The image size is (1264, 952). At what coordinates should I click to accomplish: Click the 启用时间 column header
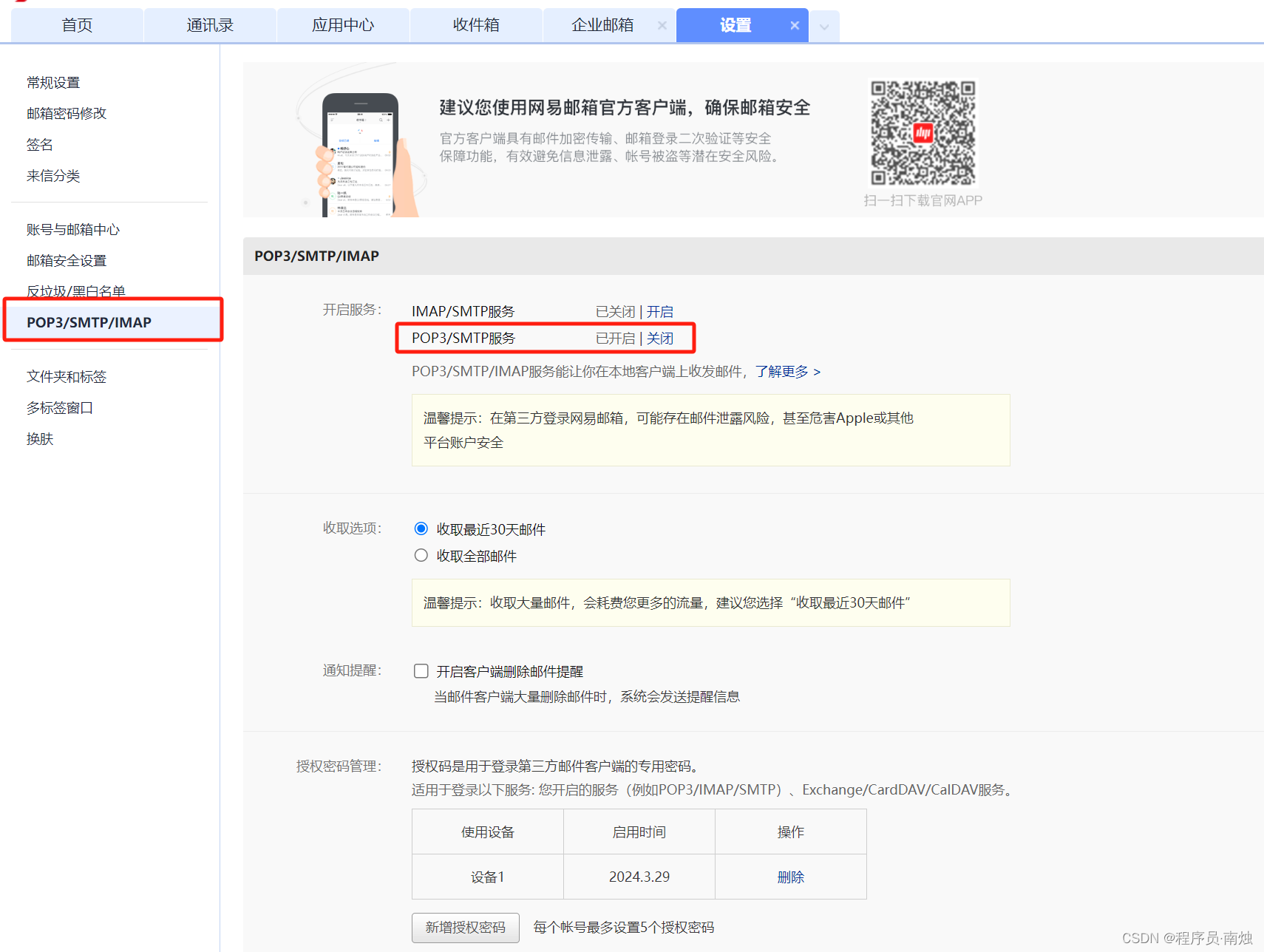click(639, 832)
